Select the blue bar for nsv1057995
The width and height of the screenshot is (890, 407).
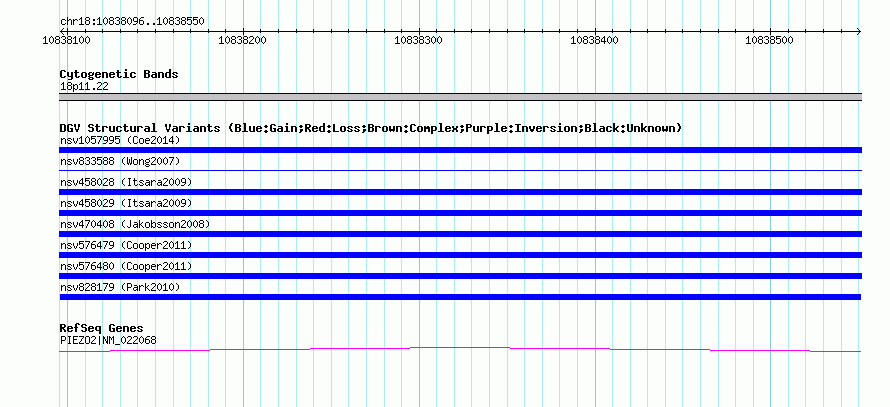pyautogui.click(x=460, y=150)
